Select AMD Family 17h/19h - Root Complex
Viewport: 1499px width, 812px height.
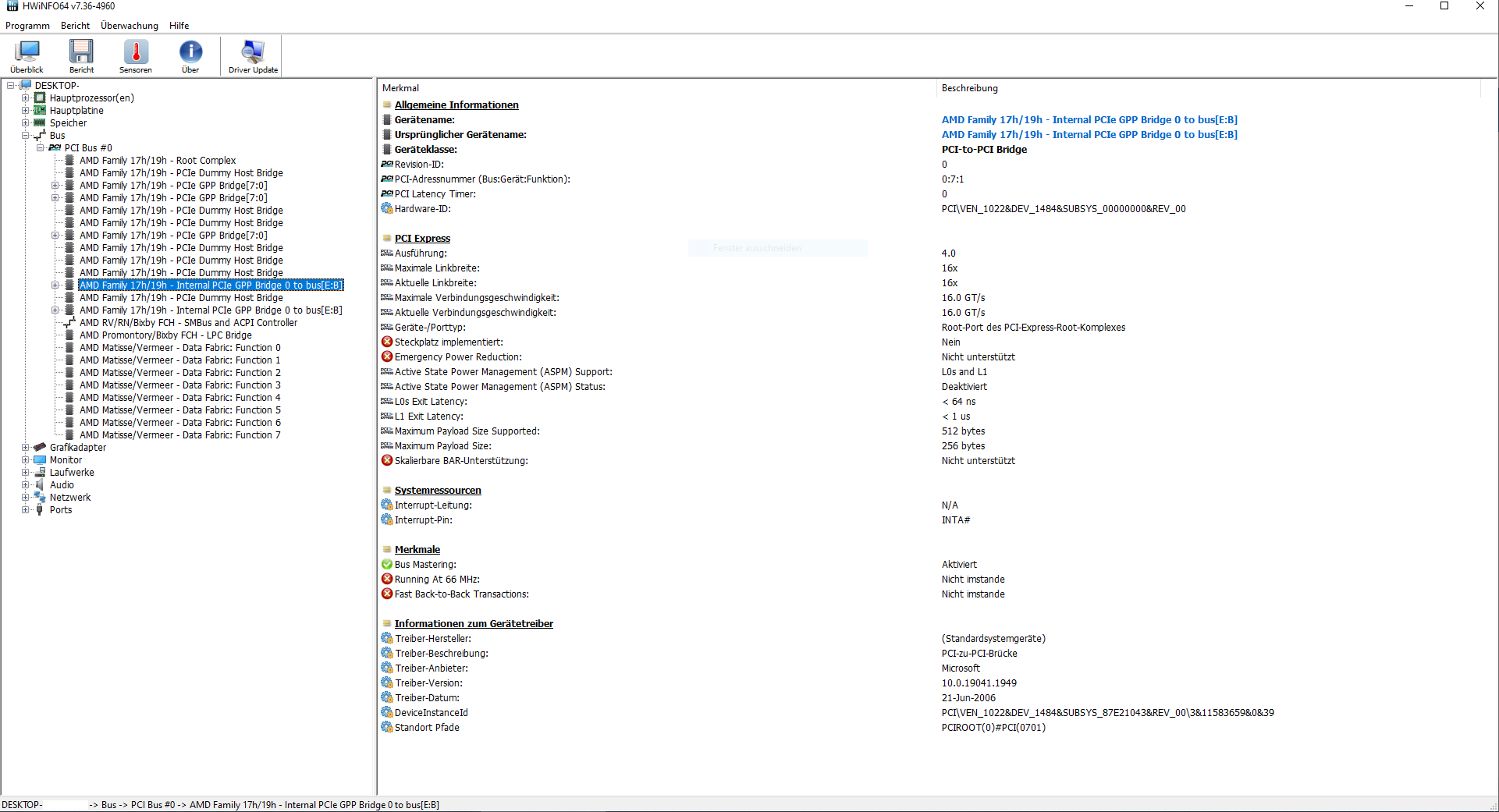(x=158, y=161)
